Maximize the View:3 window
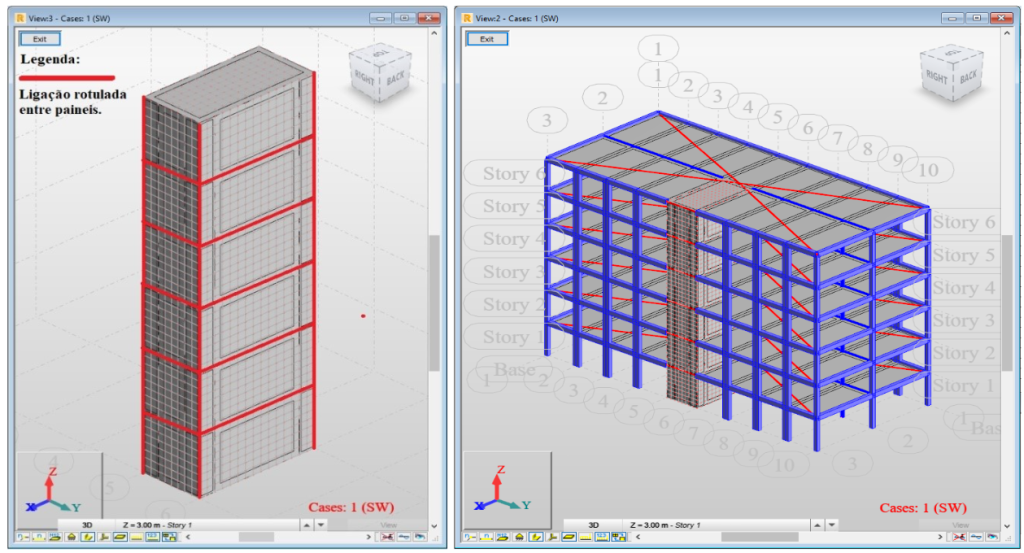This screenshot has width=1024, height=553. (x=404, y=18)
